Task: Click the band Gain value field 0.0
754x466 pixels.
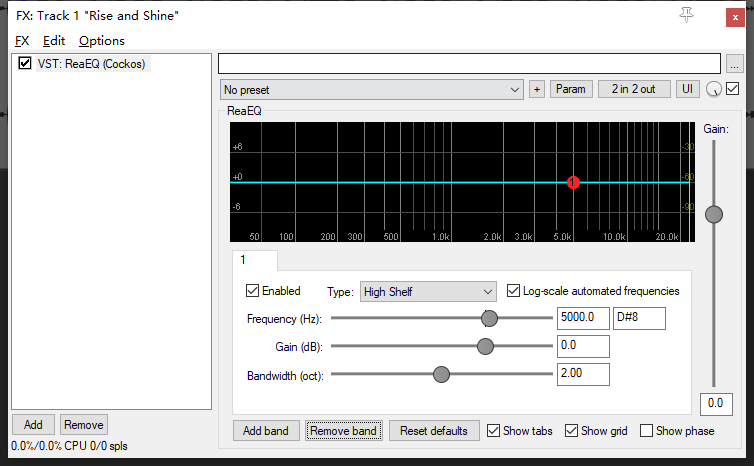Action: tap(583, 346)
